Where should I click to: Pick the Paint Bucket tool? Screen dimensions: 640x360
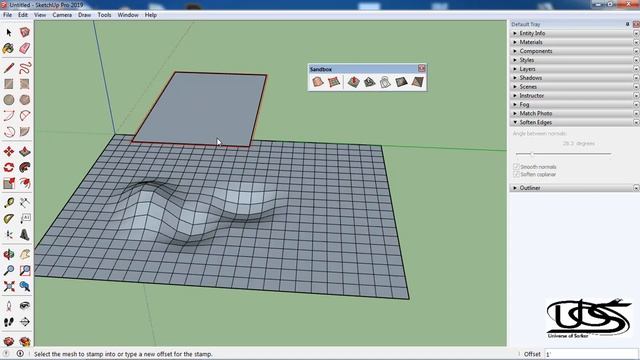[9, 49]
